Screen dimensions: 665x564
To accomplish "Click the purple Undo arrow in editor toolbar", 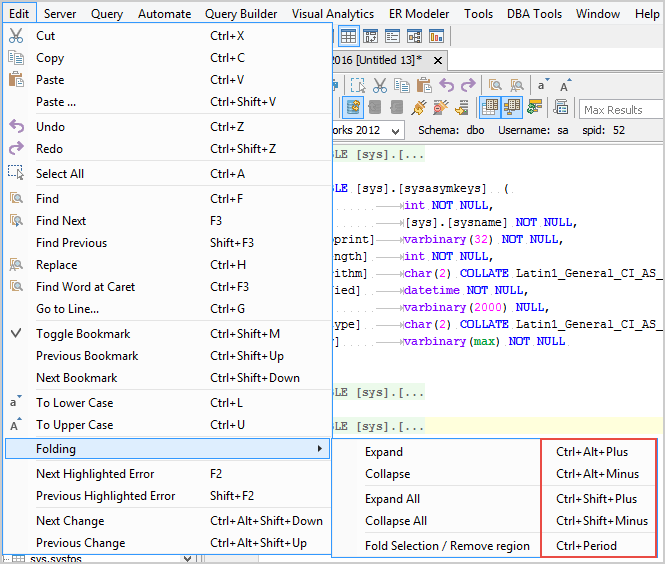I will click(x=446, y=85).
